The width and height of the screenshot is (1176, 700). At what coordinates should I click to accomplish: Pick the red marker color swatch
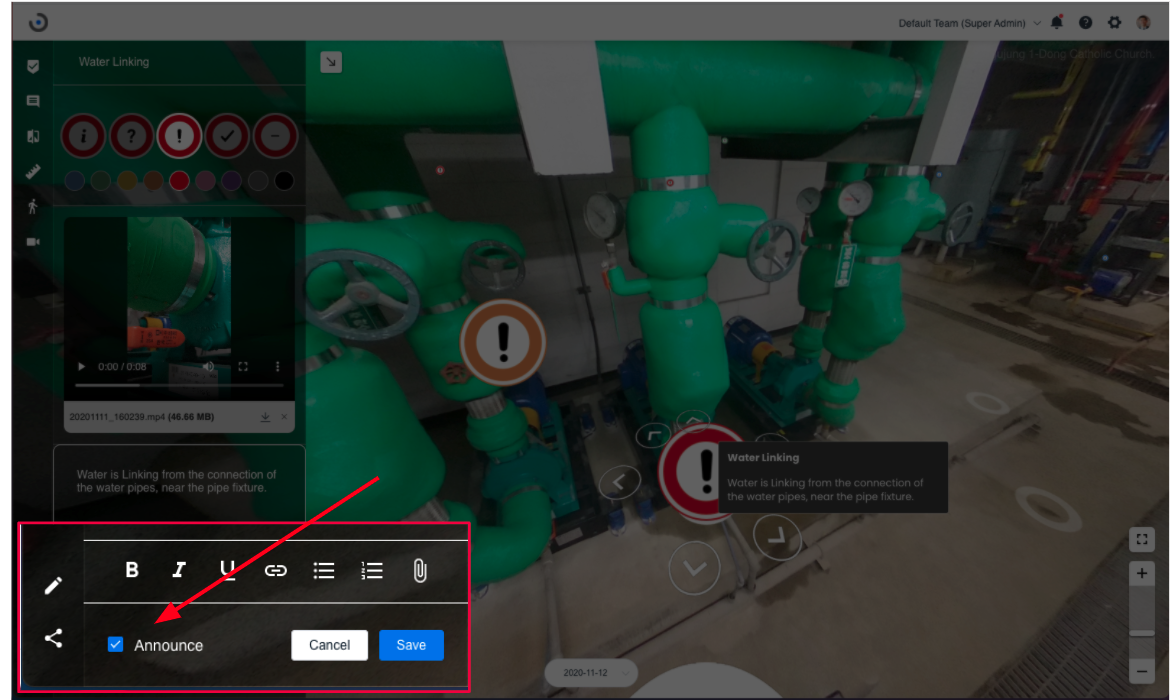pyautogui.click(x=179, y=181)
